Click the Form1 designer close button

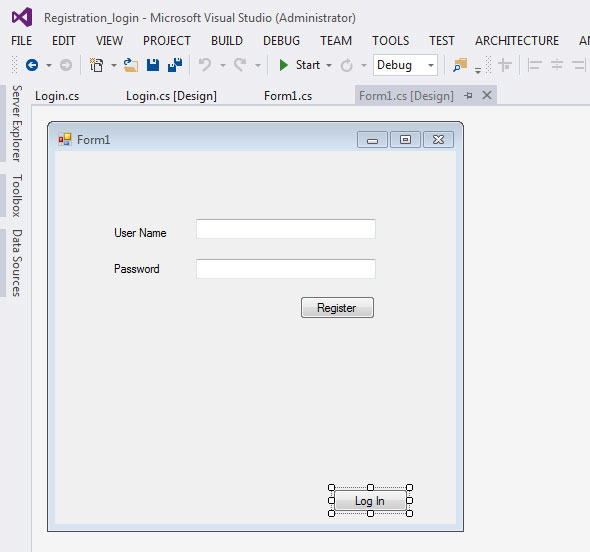pyautogui.click(x=438, y=140)
